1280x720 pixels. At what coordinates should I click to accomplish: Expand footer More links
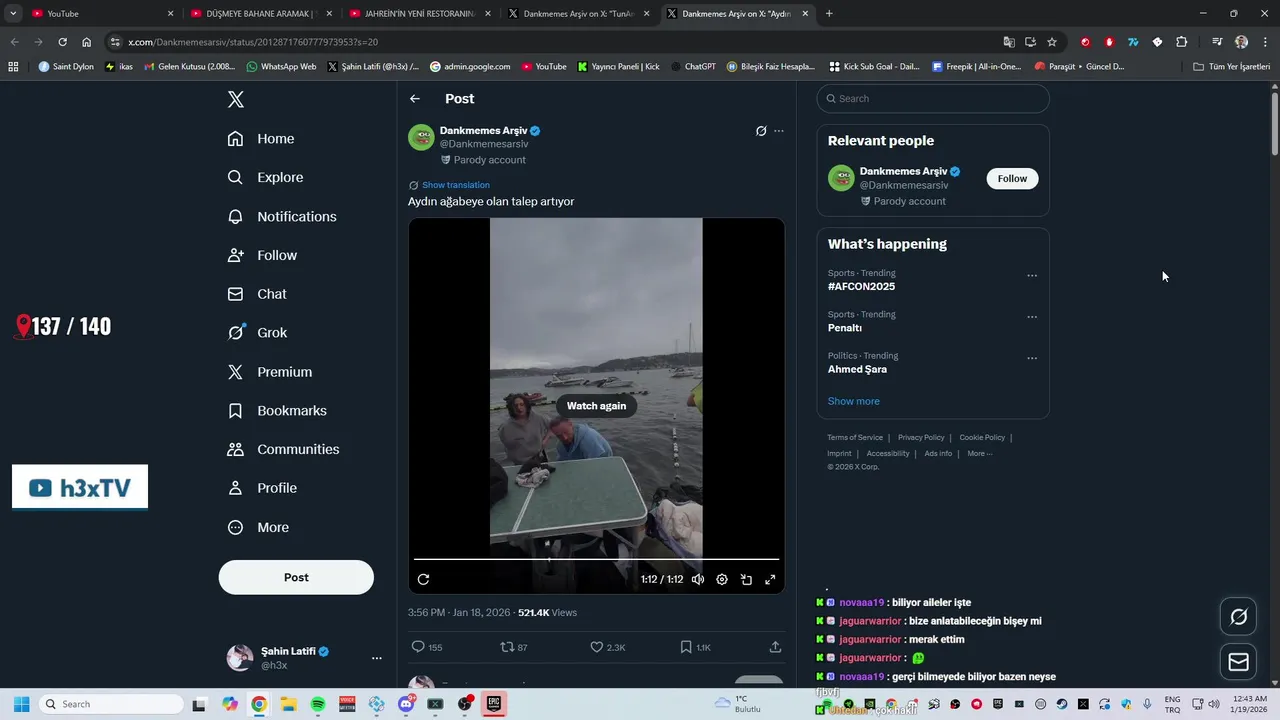click(980, 453)
